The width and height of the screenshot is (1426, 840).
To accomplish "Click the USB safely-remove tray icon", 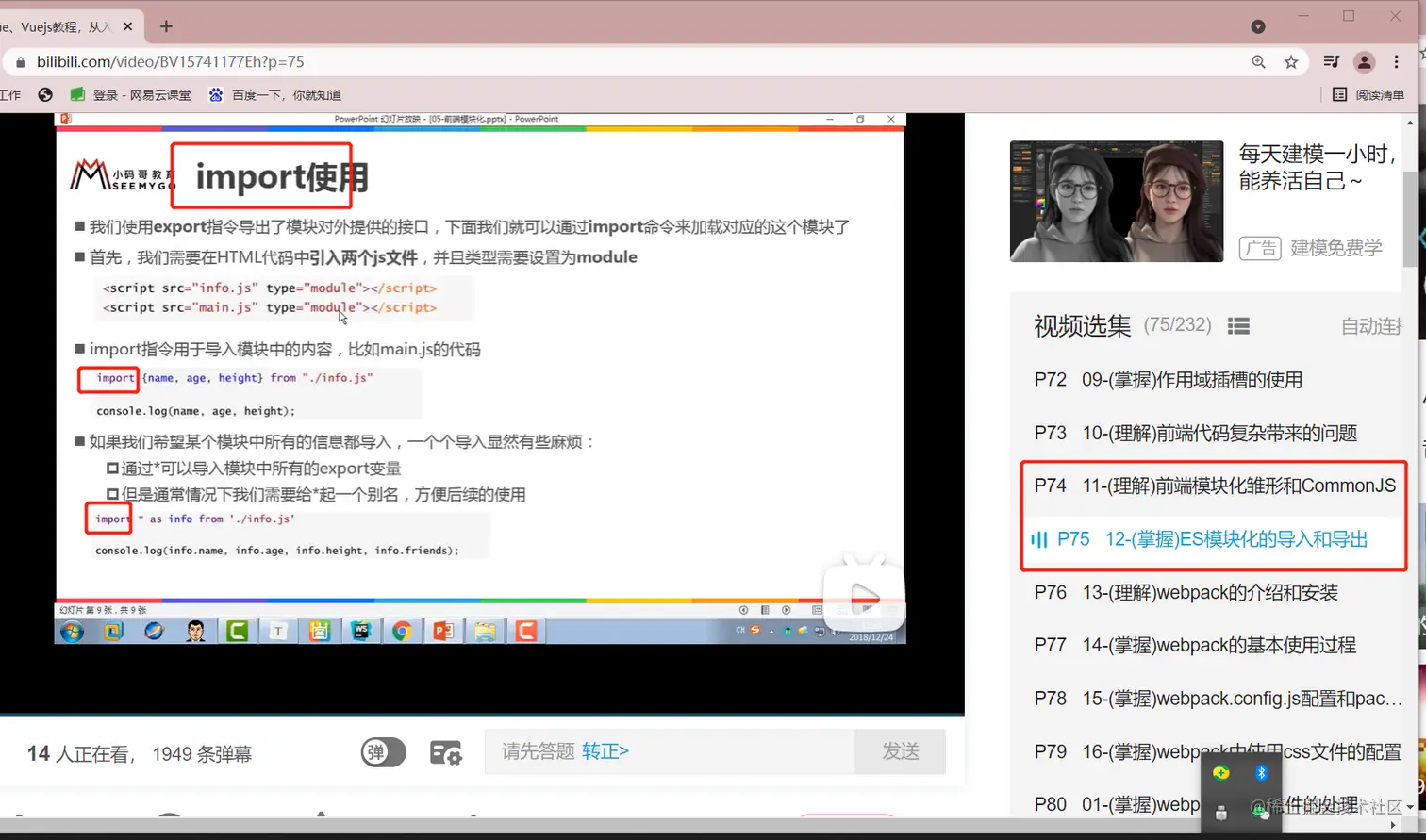I will pyautogui.click(x=1221, y=813).
